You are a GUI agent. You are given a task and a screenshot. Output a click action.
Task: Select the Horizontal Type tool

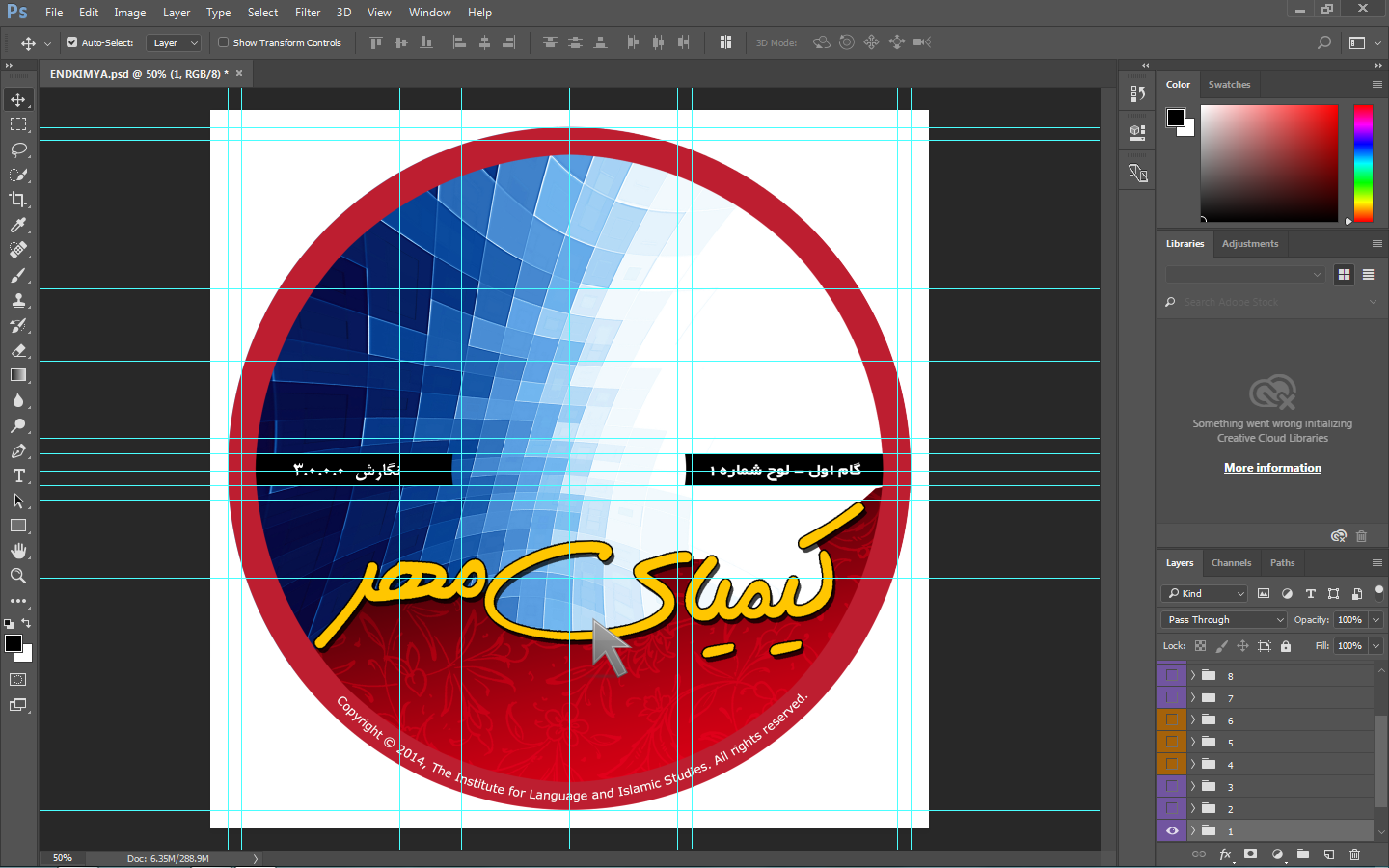(x=18, y=475)
